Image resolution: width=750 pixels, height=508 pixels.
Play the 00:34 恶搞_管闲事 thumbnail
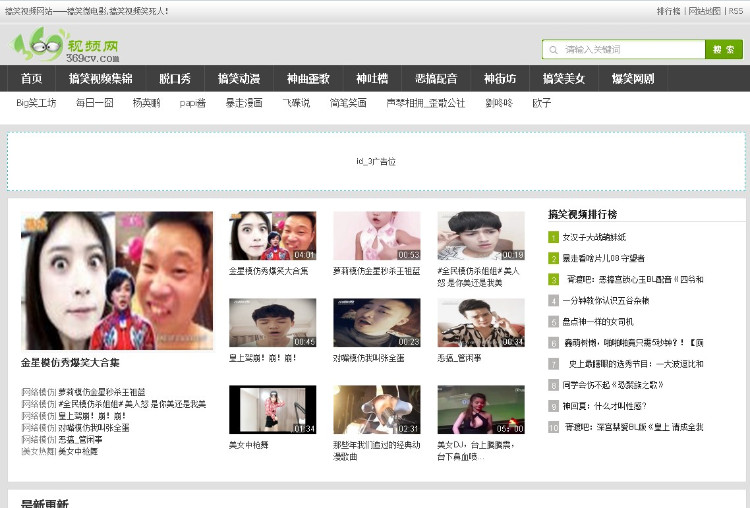pyautogui.click(x=481, y=323)
